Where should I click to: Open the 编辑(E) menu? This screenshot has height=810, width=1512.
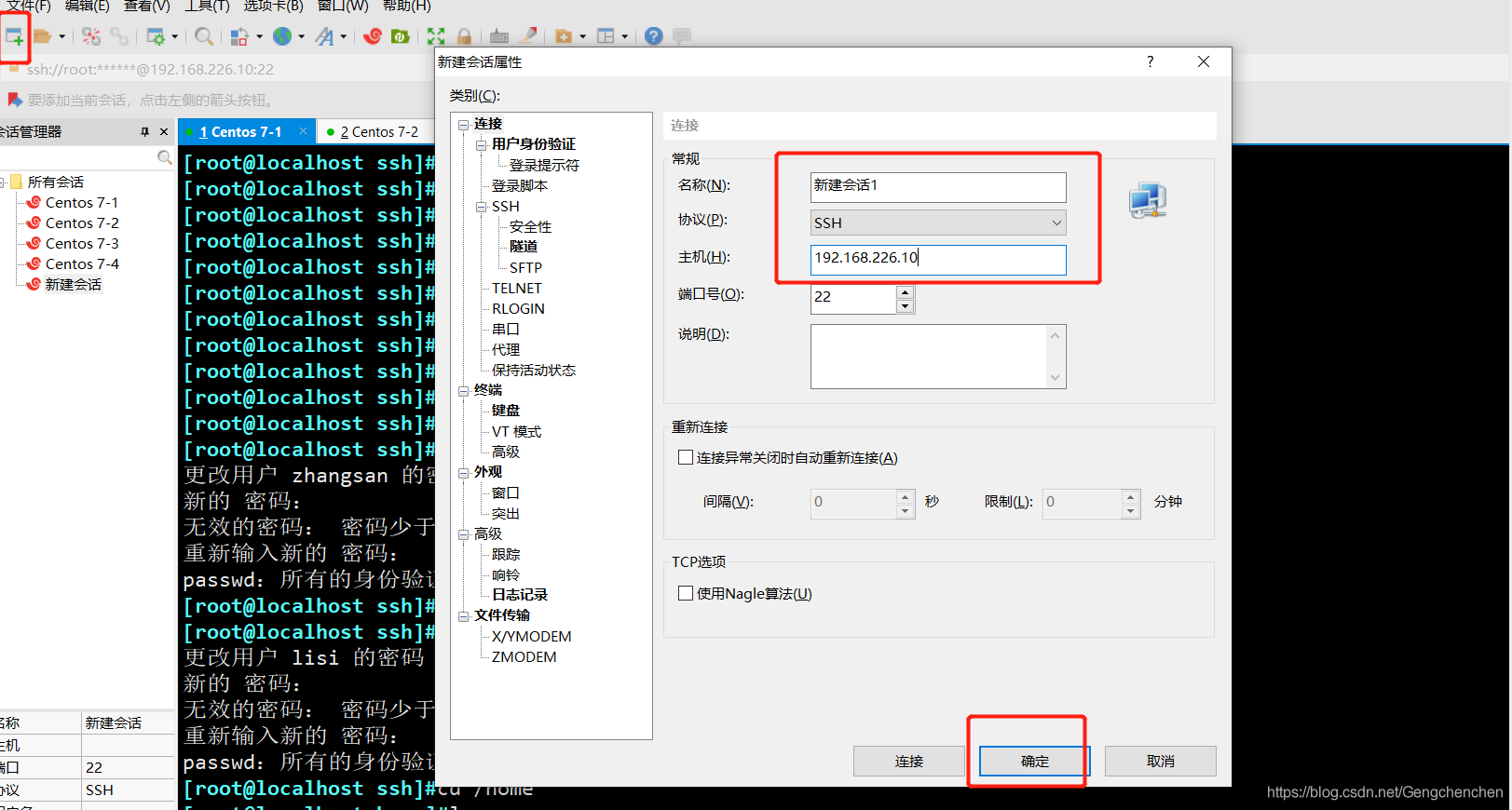[87, 6]
